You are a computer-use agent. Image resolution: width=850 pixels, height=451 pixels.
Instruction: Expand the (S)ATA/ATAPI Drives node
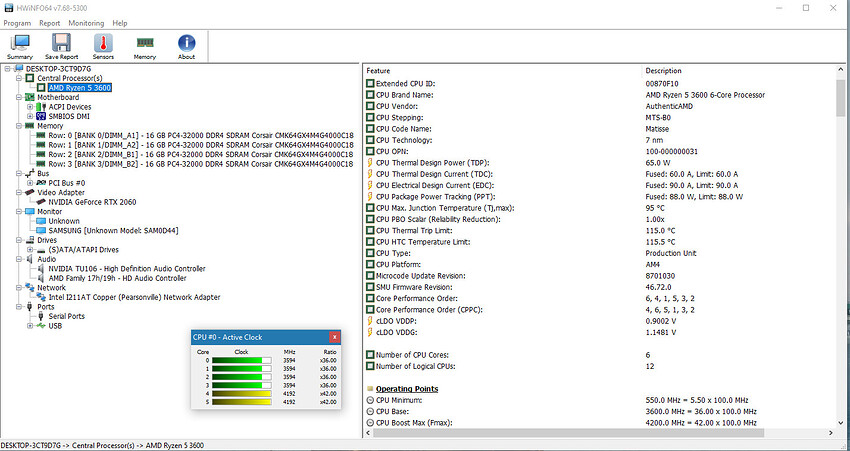point(30,250)
